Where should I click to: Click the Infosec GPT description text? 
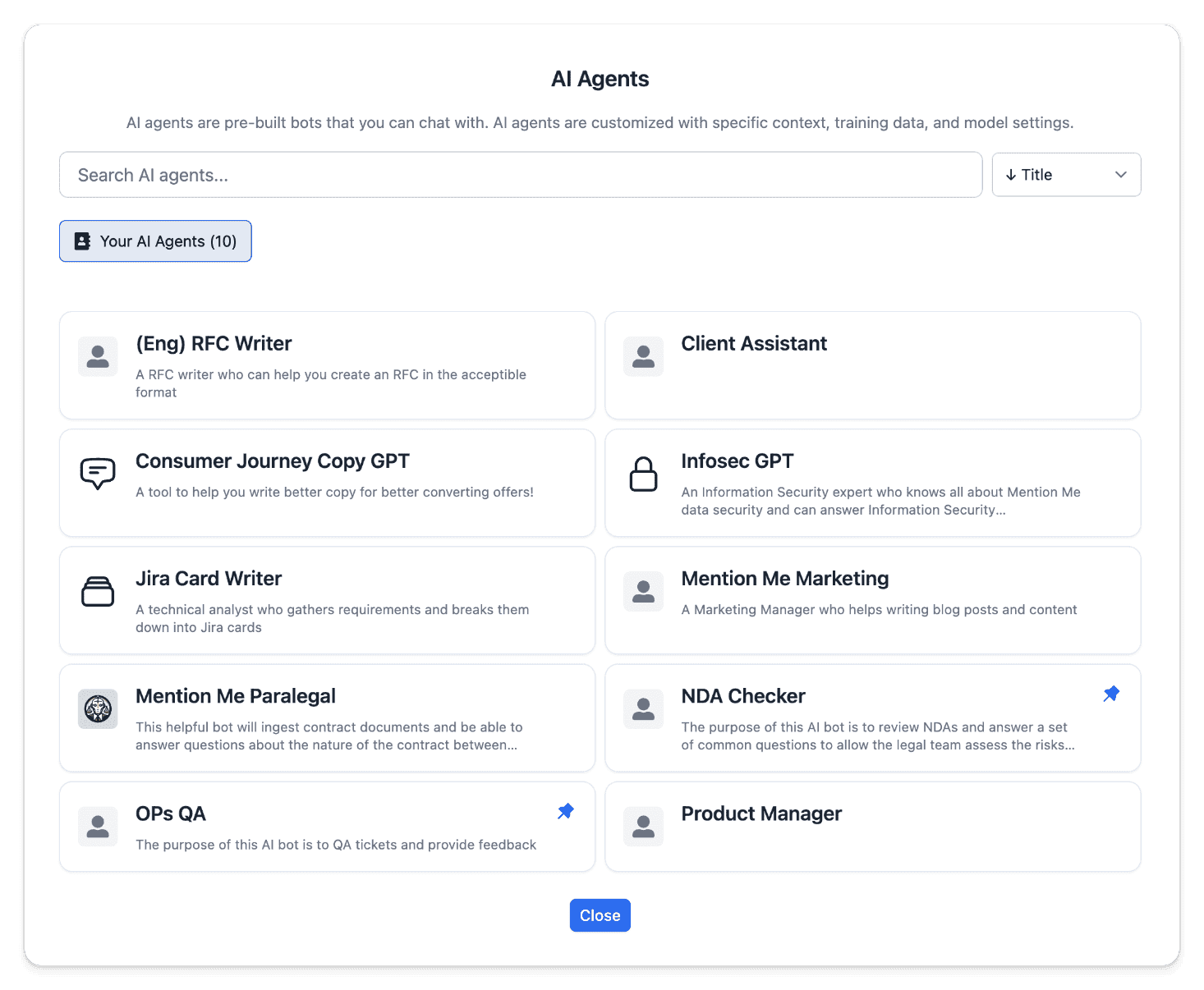[880, 501]
